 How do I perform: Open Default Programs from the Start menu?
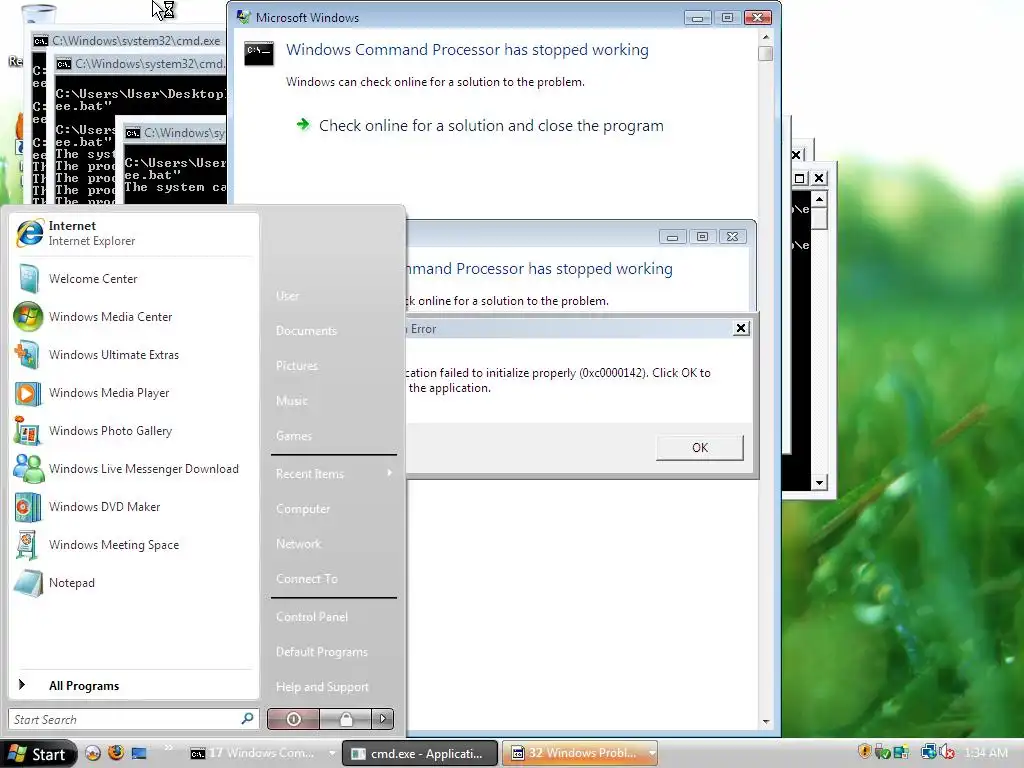(322, 652)
